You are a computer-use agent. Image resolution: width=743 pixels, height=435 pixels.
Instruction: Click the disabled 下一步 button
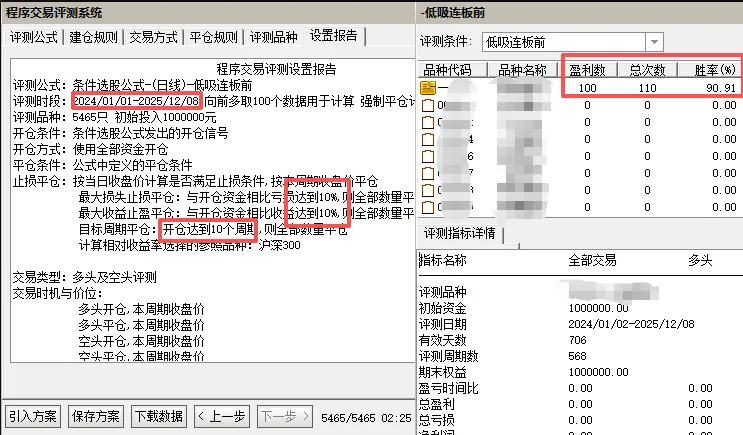285,417
